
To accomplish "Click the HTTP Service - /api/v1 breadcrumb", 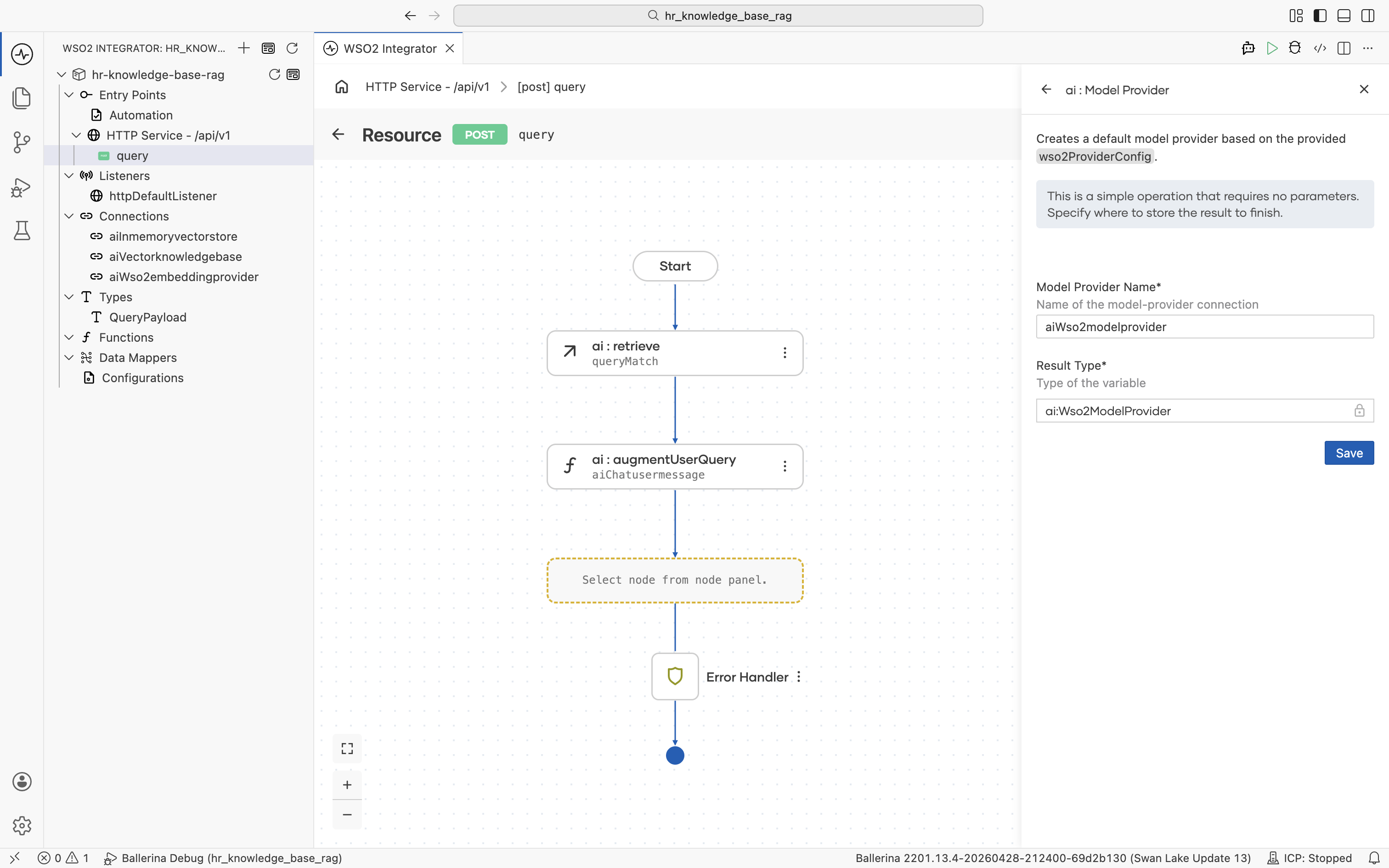I will [427, 87].
